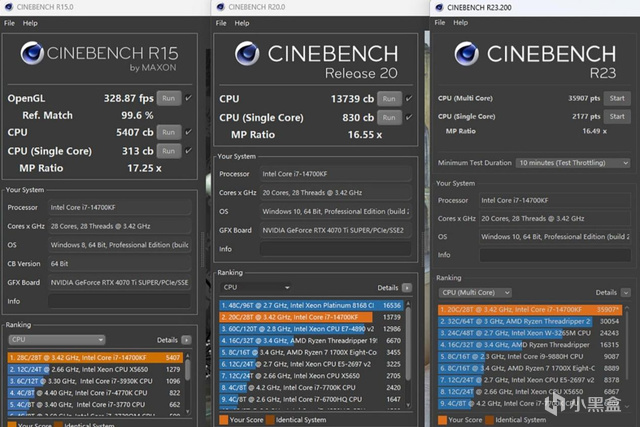Run the CPU (Single Core) test in R20
Screen dimensions: 640x427
click(390, 117)
